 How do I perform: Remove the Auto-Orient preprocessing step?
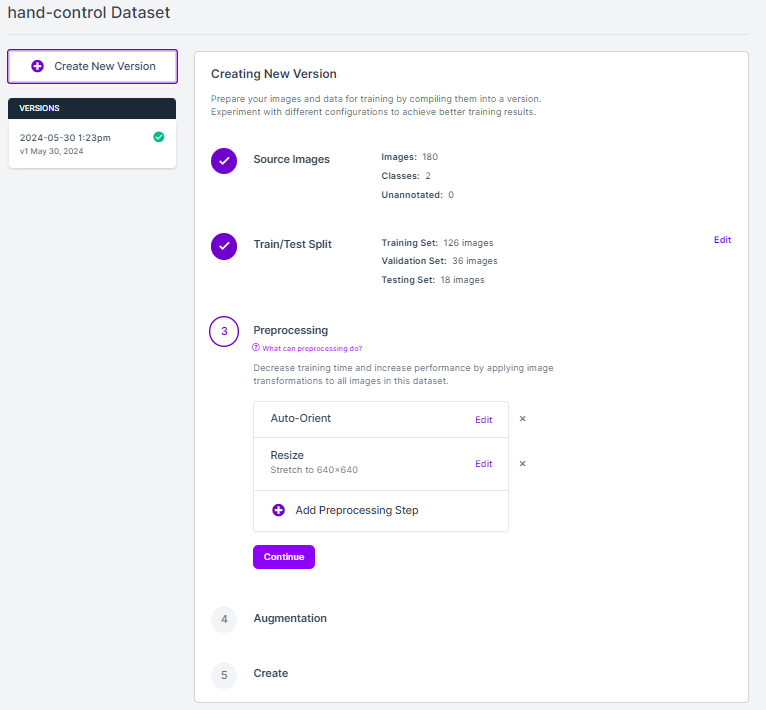click(523, 419)
